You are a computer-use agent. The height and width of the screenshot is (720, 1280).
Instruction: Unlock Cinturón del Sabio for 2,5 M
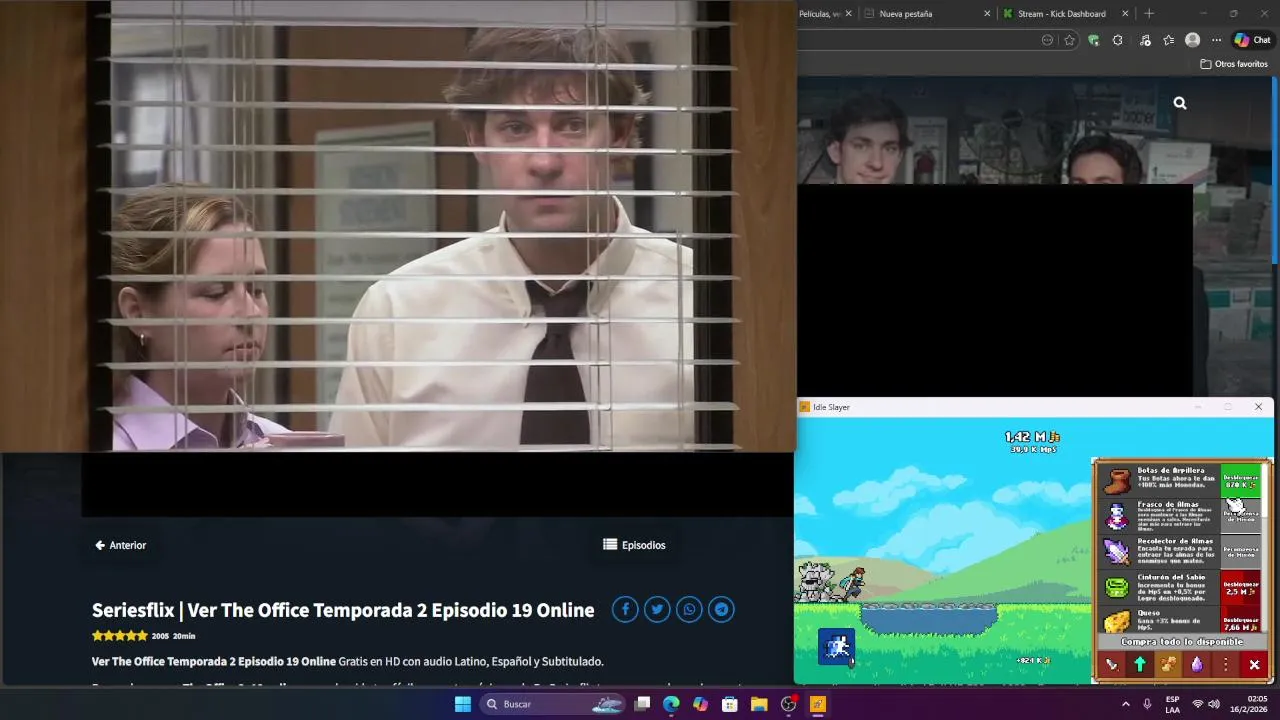[1241, 588]
